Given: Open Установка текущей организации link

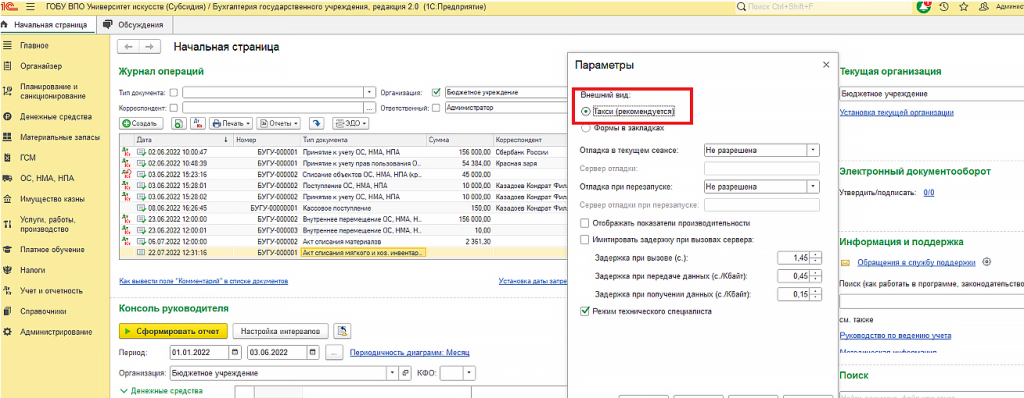Looking at the screenshot, I should coord(896,112).
